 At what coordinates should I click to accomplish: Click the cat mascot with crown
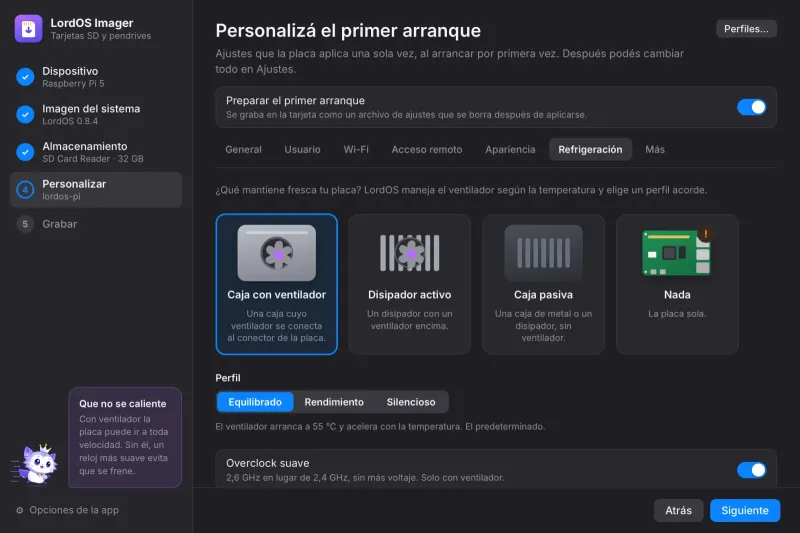pyautogui.click(x=36, y=464)
